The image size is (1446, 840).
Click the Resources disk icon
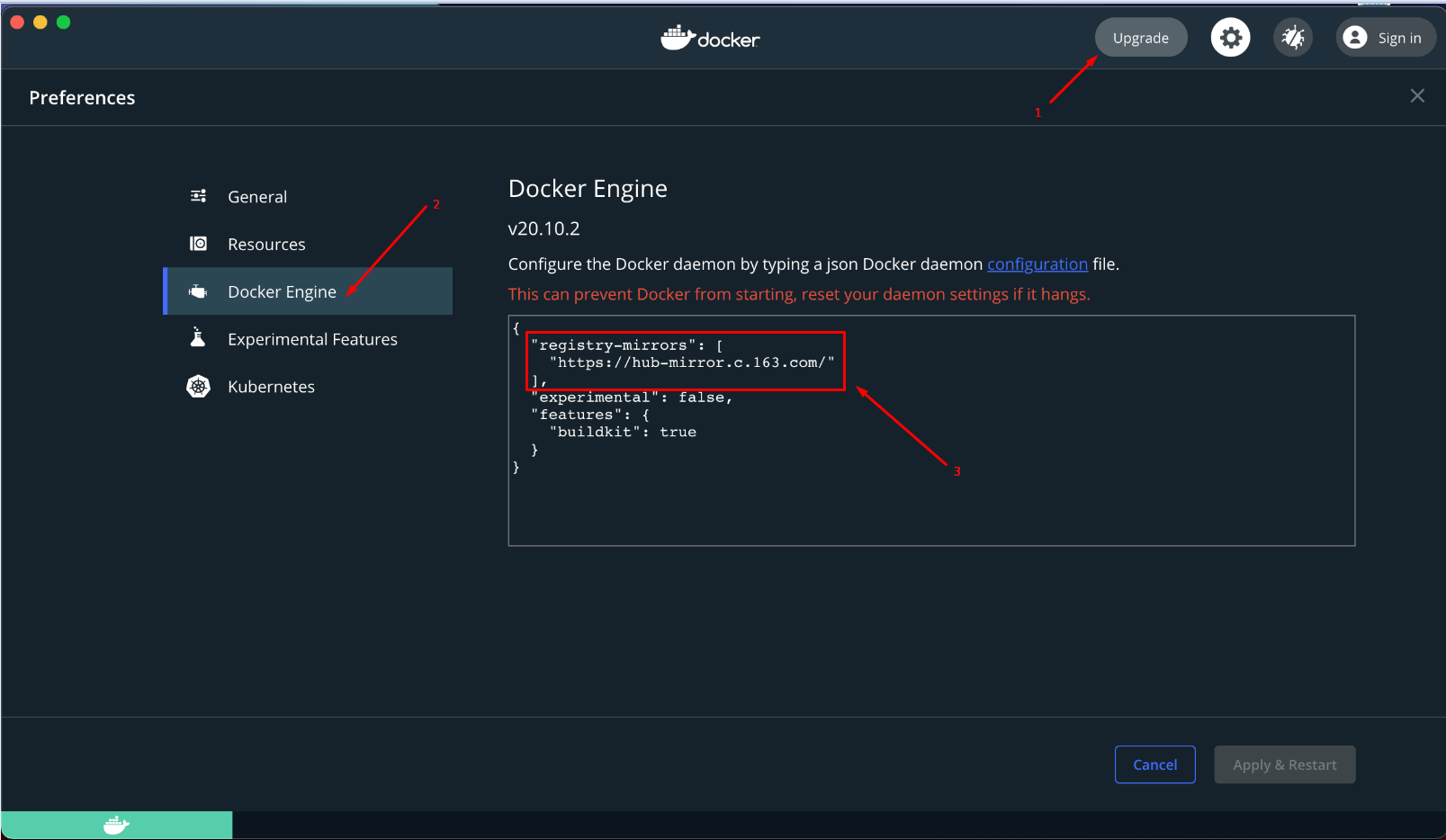pos(198,244)
